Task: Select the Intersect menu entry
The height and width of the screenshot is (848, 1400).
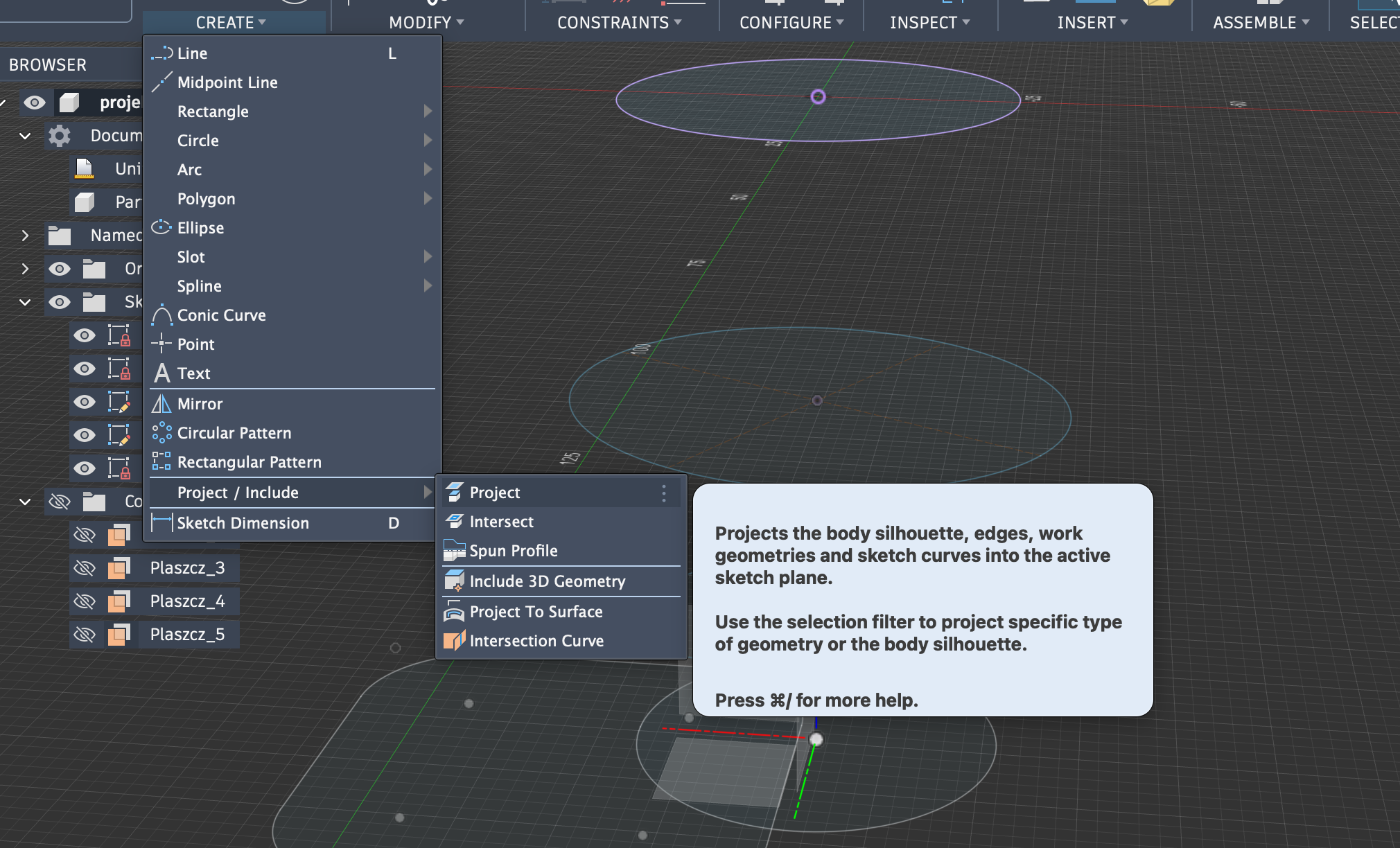Action: tap(502, 522)
